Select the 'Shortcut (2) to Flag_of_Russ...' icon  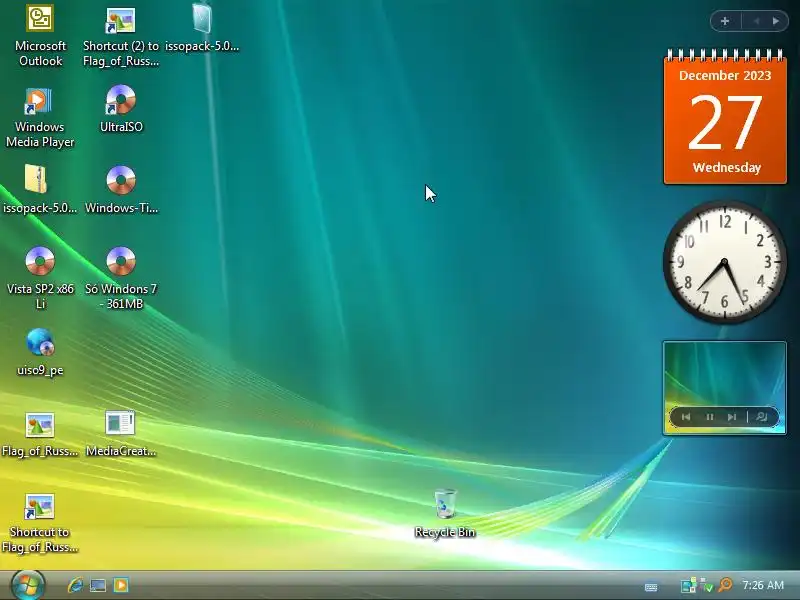[x=121, y=36]
